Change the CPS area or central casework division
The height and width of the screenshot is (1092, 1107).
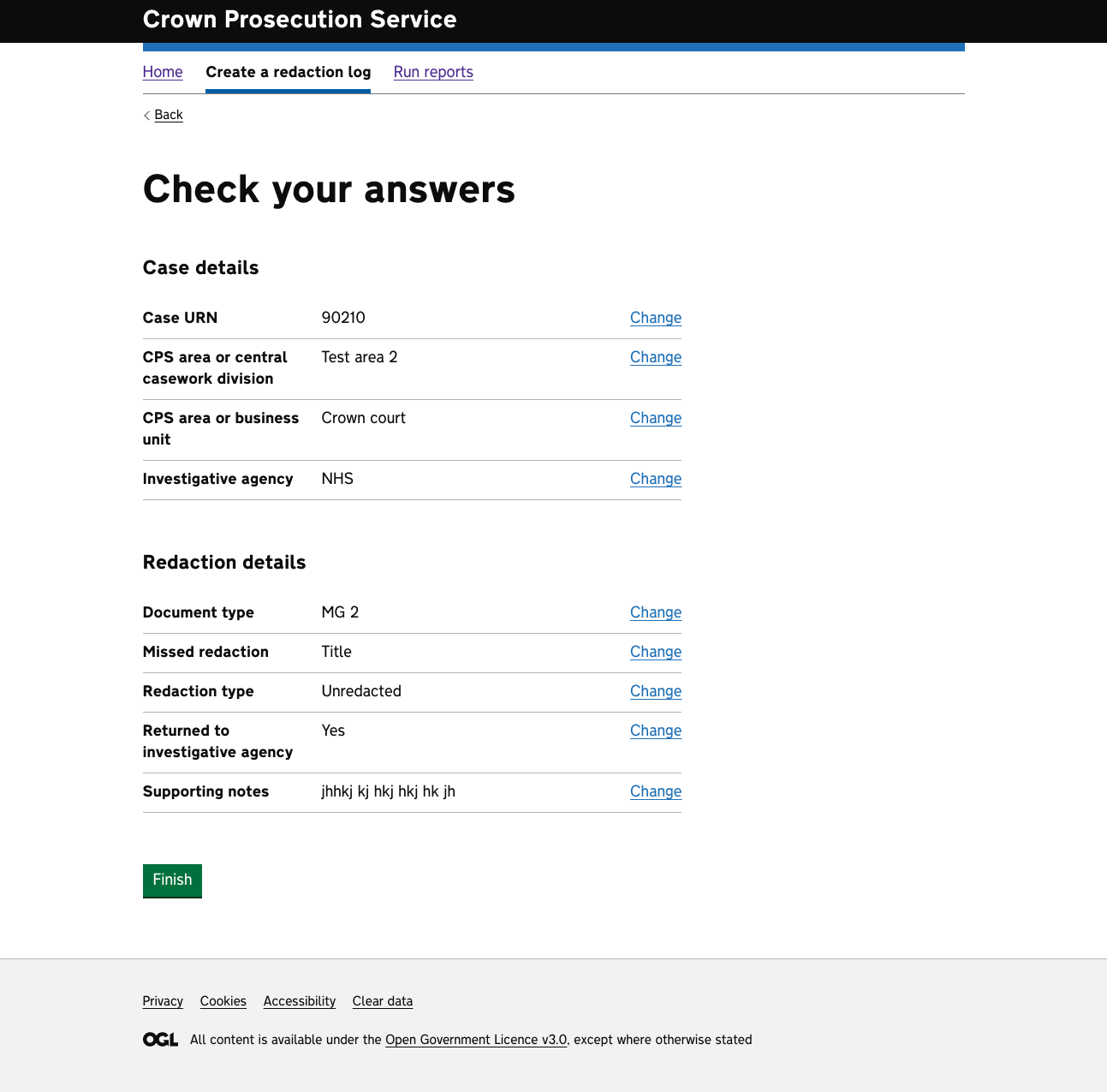tap(655, 357)
